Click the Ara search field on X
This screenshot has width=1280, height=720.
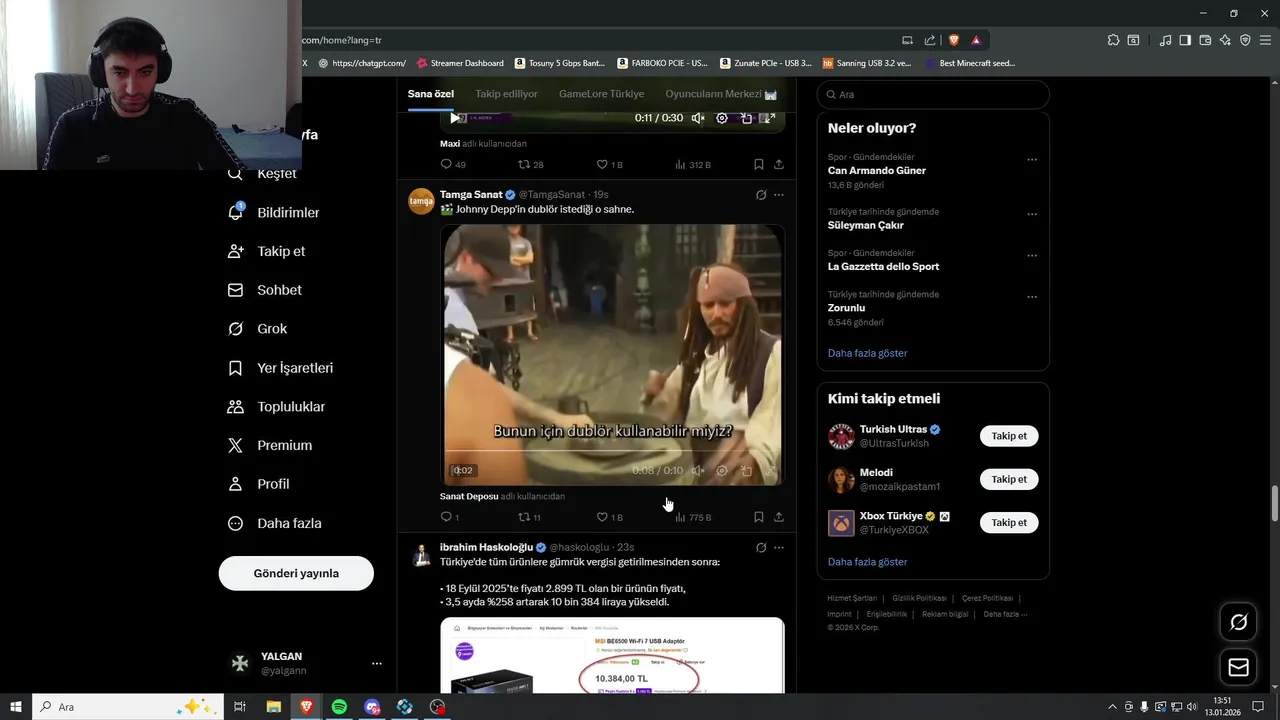pos(933,94)
